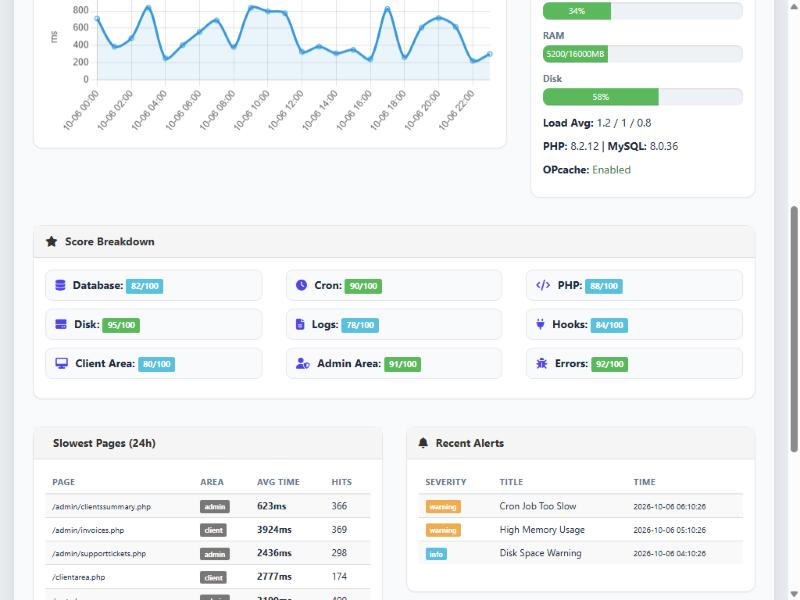Click the 366 hits value
The width and height of the screenshot is (800, 600).
339,506
